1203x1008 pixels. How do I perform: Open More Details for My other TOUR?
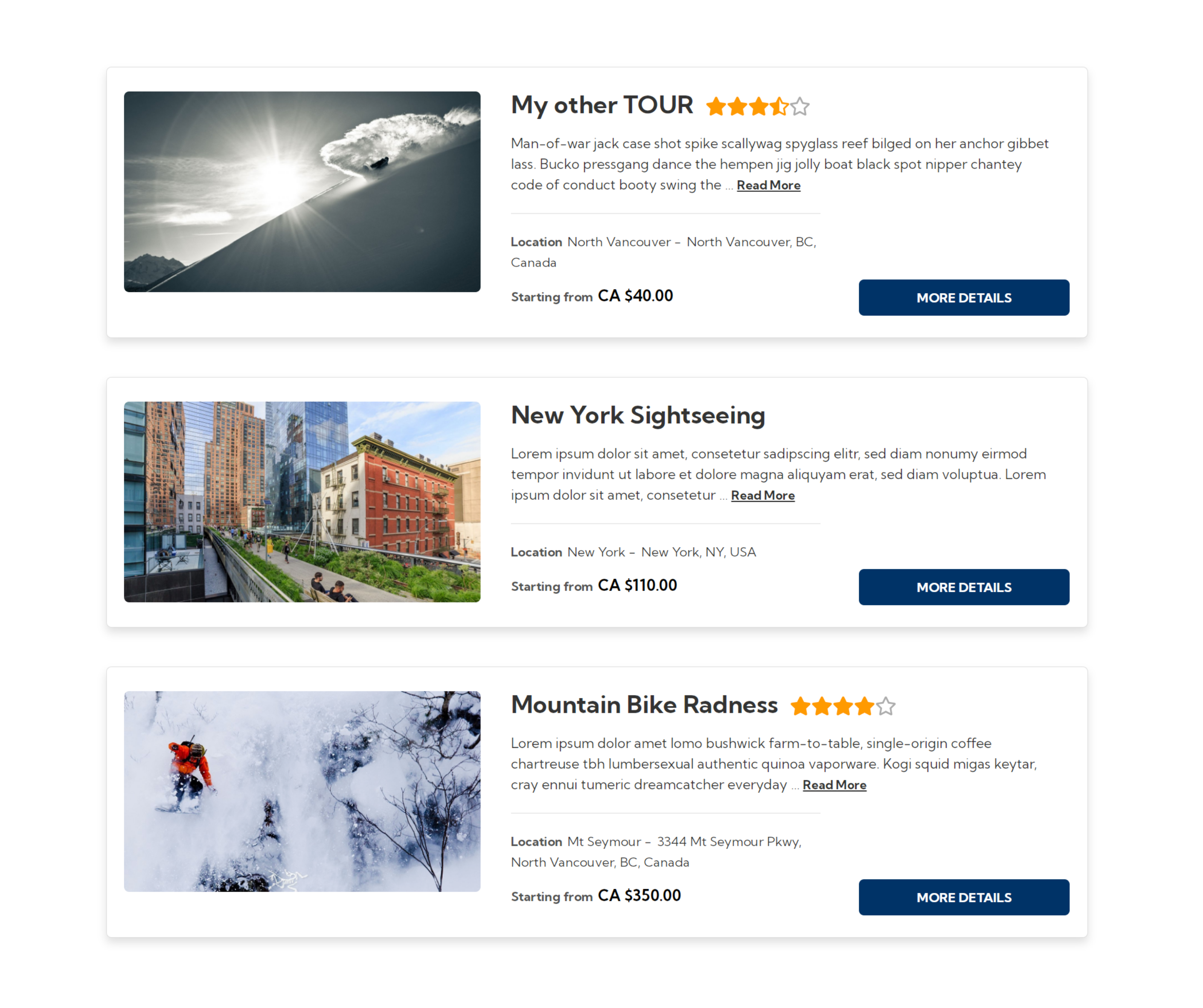pos(964,298)
